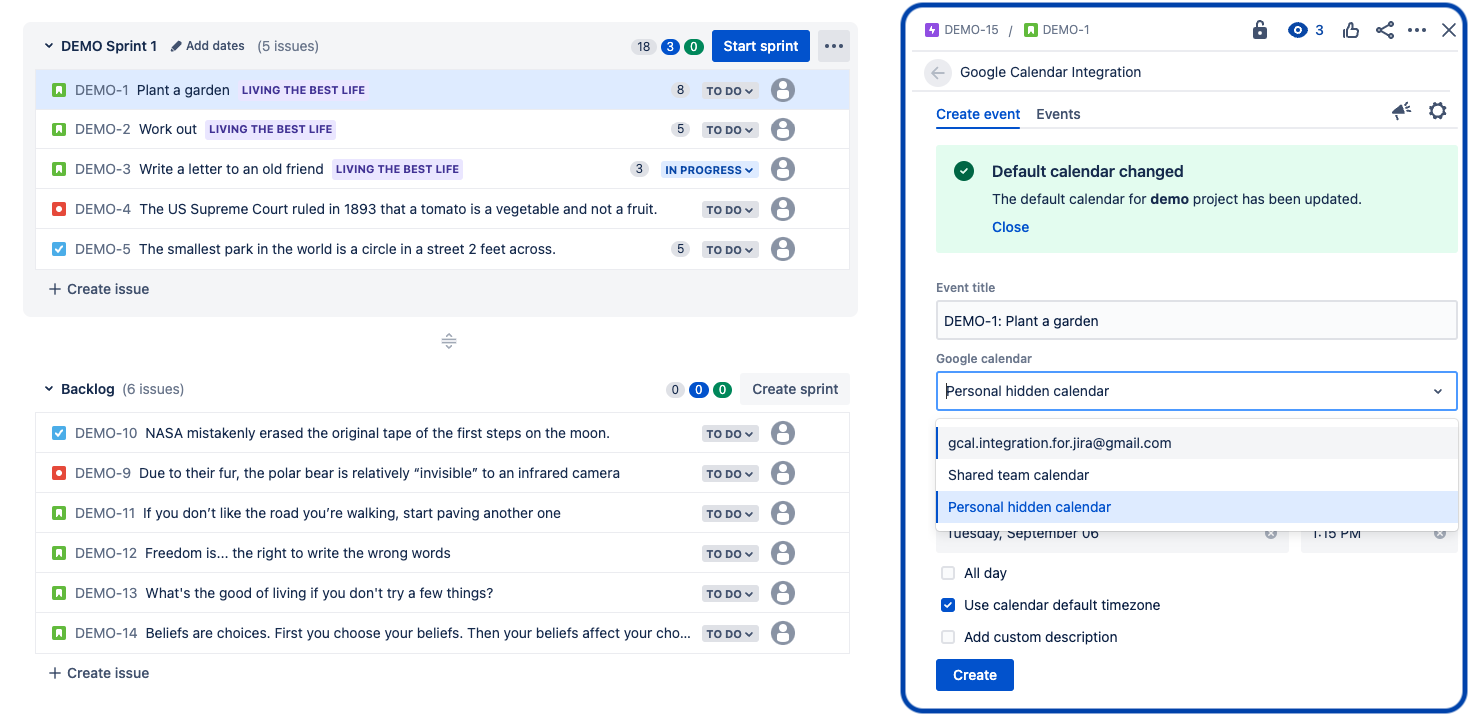Click assignee avatar on DEMO-5 row
Viewport: 1472px width, 720px height.
[x=783, y=250]
